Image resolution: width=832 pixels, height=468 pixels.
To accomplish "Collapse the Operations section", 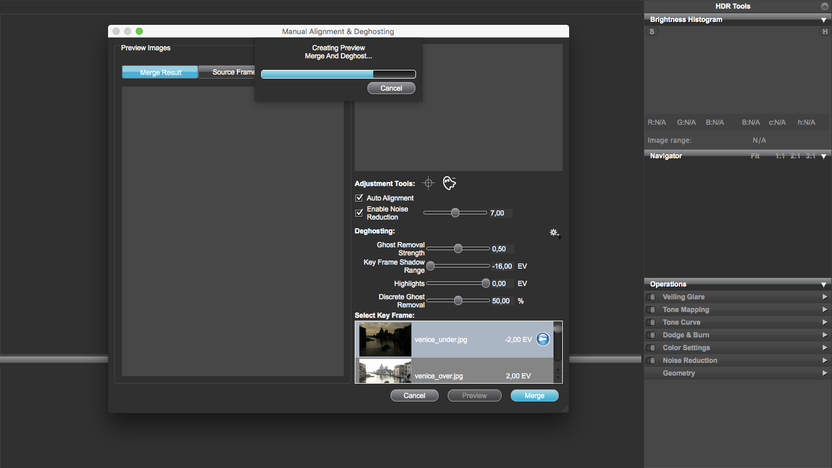I will (x=824, y=284).
